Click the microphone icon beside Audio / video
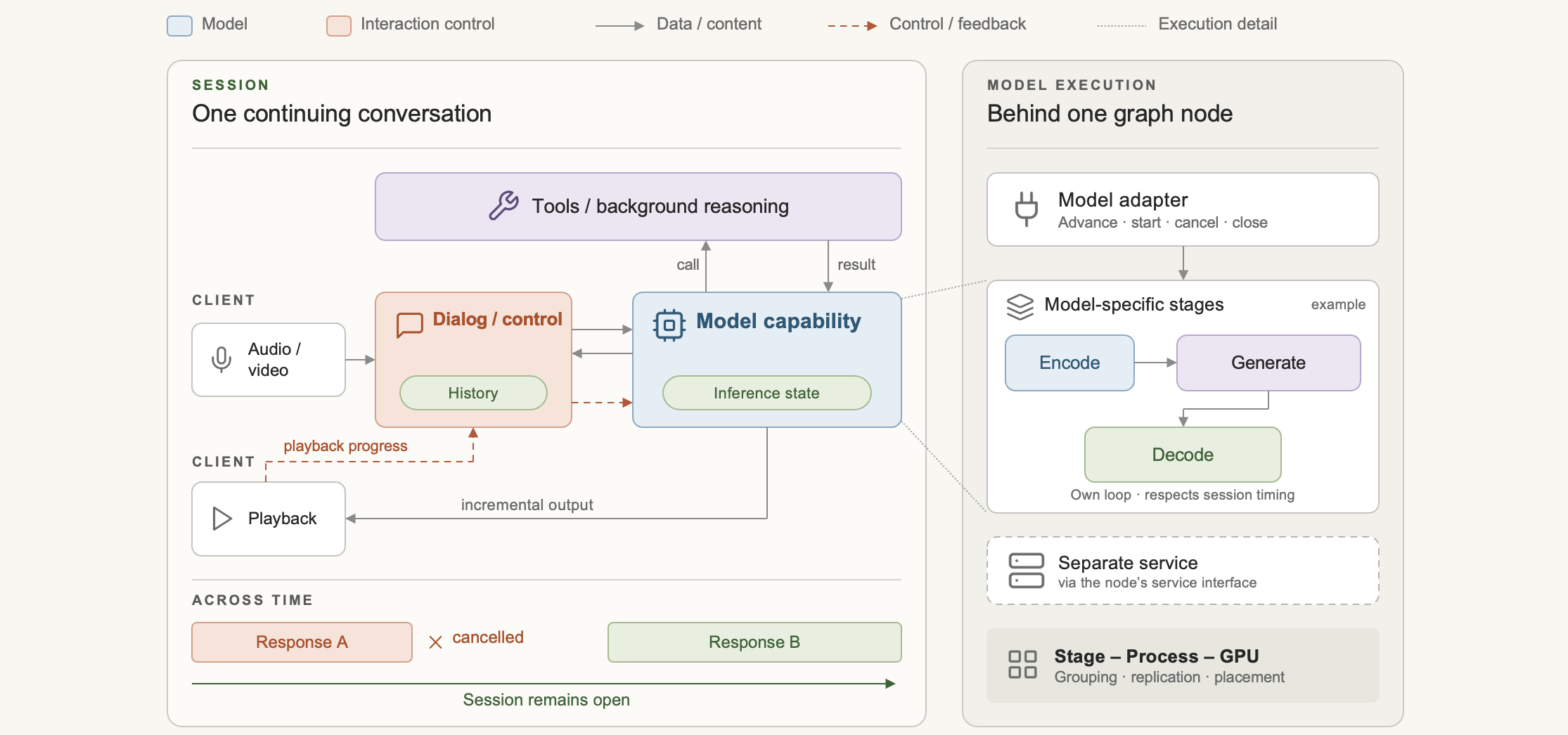The image size is (1568, 735). pyautogui.click(x=221, y=359)
